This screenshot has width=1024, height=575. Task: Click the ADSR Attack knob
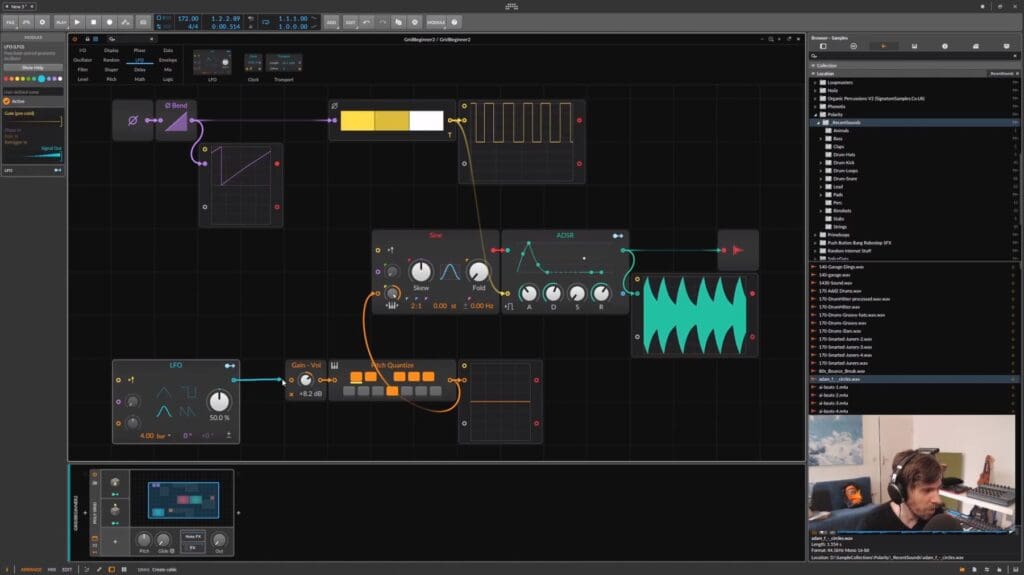(529, 293)
